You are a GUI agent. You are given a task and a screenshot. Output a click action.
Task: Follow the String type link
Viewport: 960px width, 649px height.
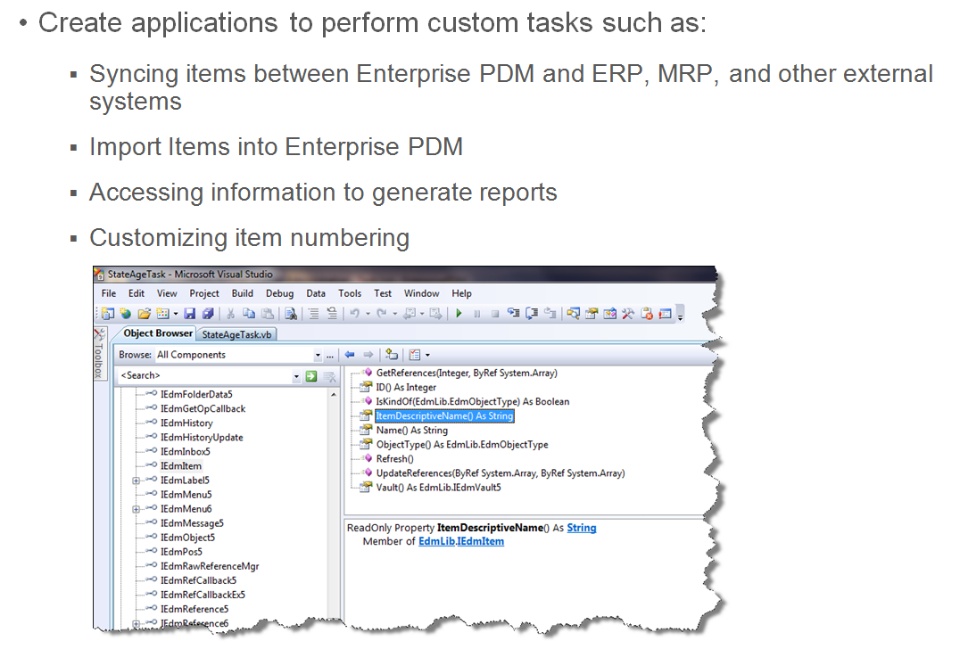(x=581, y=528)
